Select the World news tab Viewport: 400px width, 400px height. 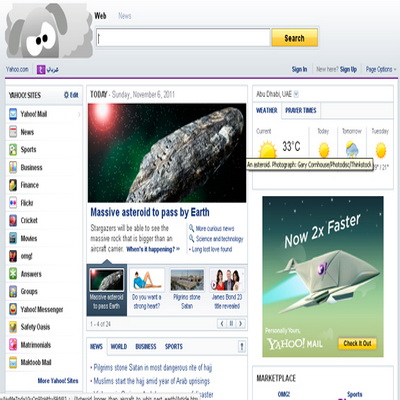tap(119, 347)
